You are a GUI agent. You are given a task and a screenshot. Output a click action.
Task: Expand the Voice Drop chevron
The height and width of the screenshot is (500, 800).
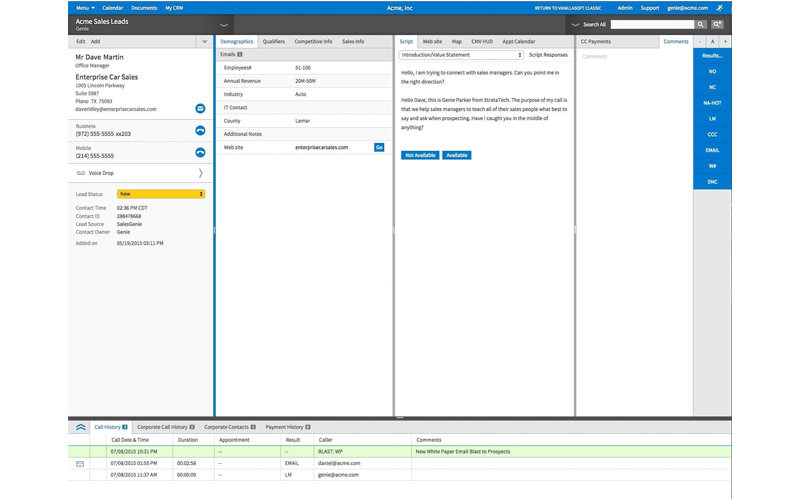point(200,173)
